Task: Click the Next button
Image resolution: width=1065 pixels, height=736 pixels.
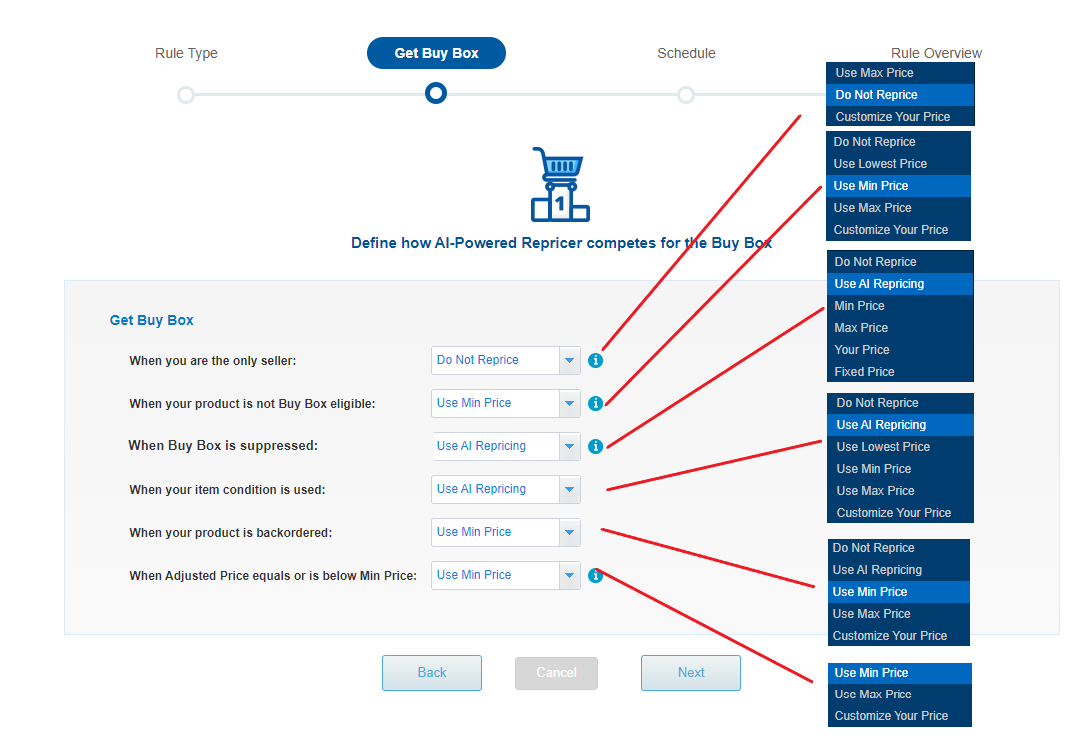Action: tap(691, 673)
